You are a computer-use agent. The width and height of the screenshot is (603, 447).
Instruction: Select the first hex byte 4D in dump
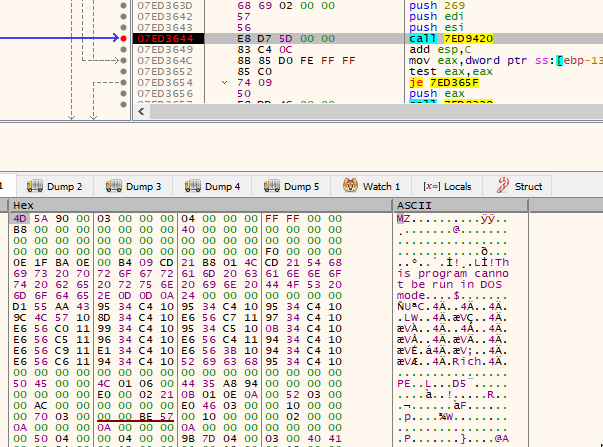pyautogui.click(x=20, y=218)
